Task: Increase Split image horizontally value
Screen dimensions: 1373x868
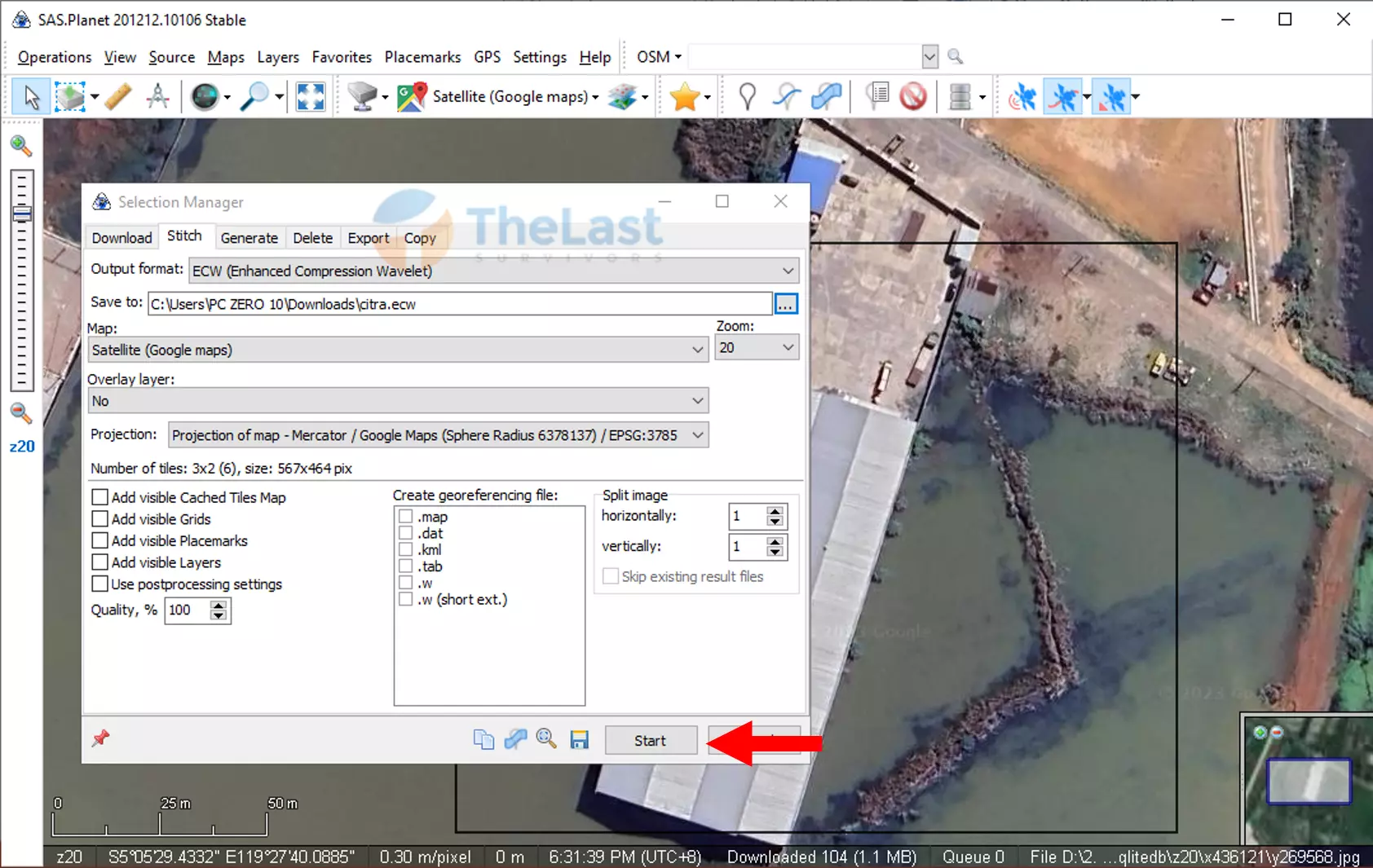Action: coord(775,511)
